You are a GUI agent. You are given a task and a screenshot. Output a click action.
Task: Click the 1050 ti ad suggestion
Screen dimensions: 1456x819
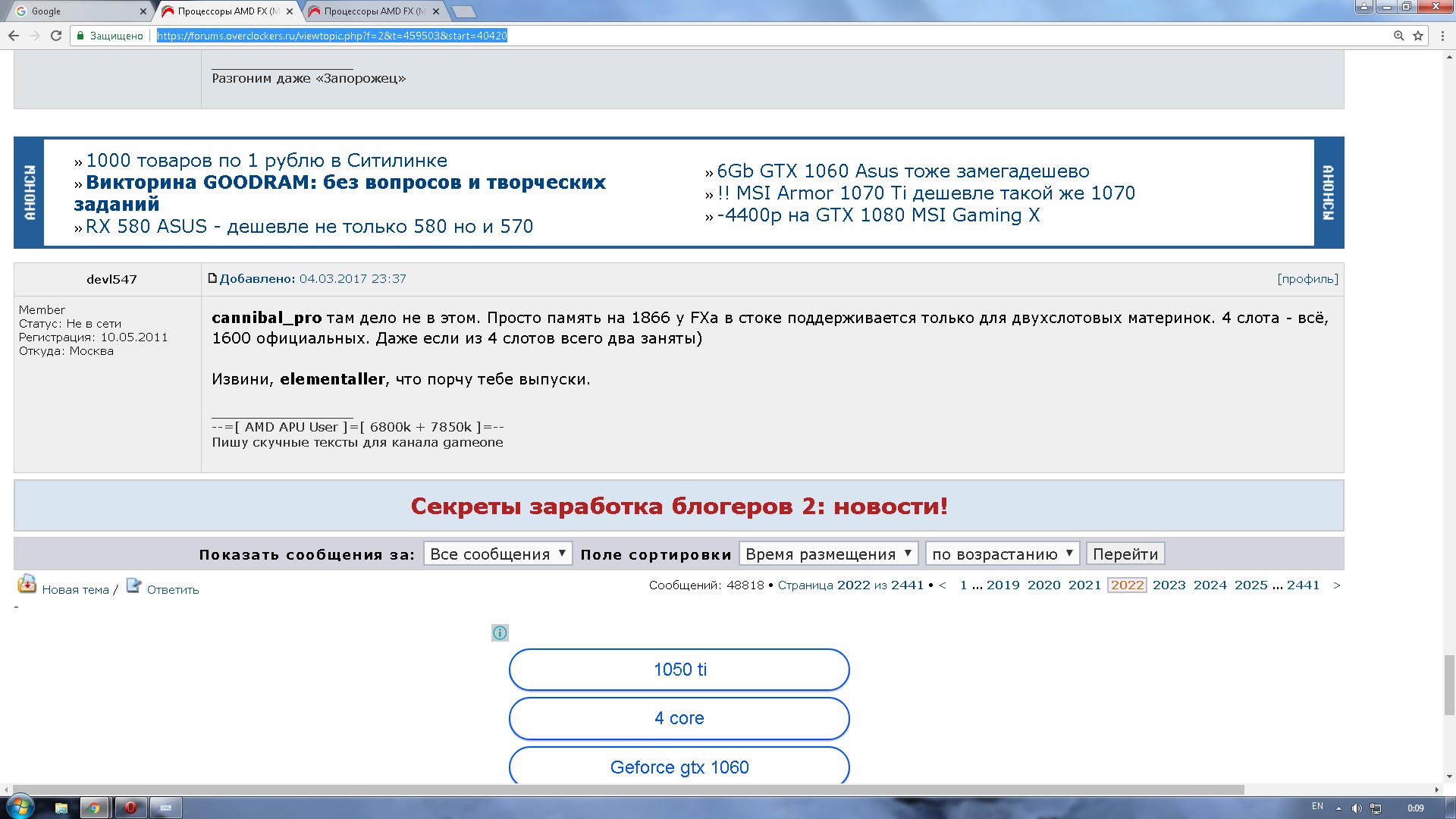(679, 670)
